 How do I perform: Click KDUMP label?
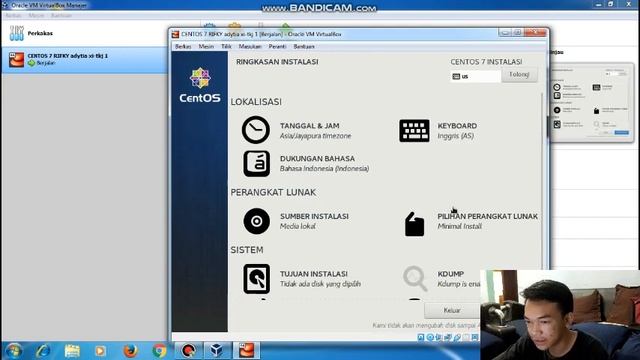click(x=451, y=274)
